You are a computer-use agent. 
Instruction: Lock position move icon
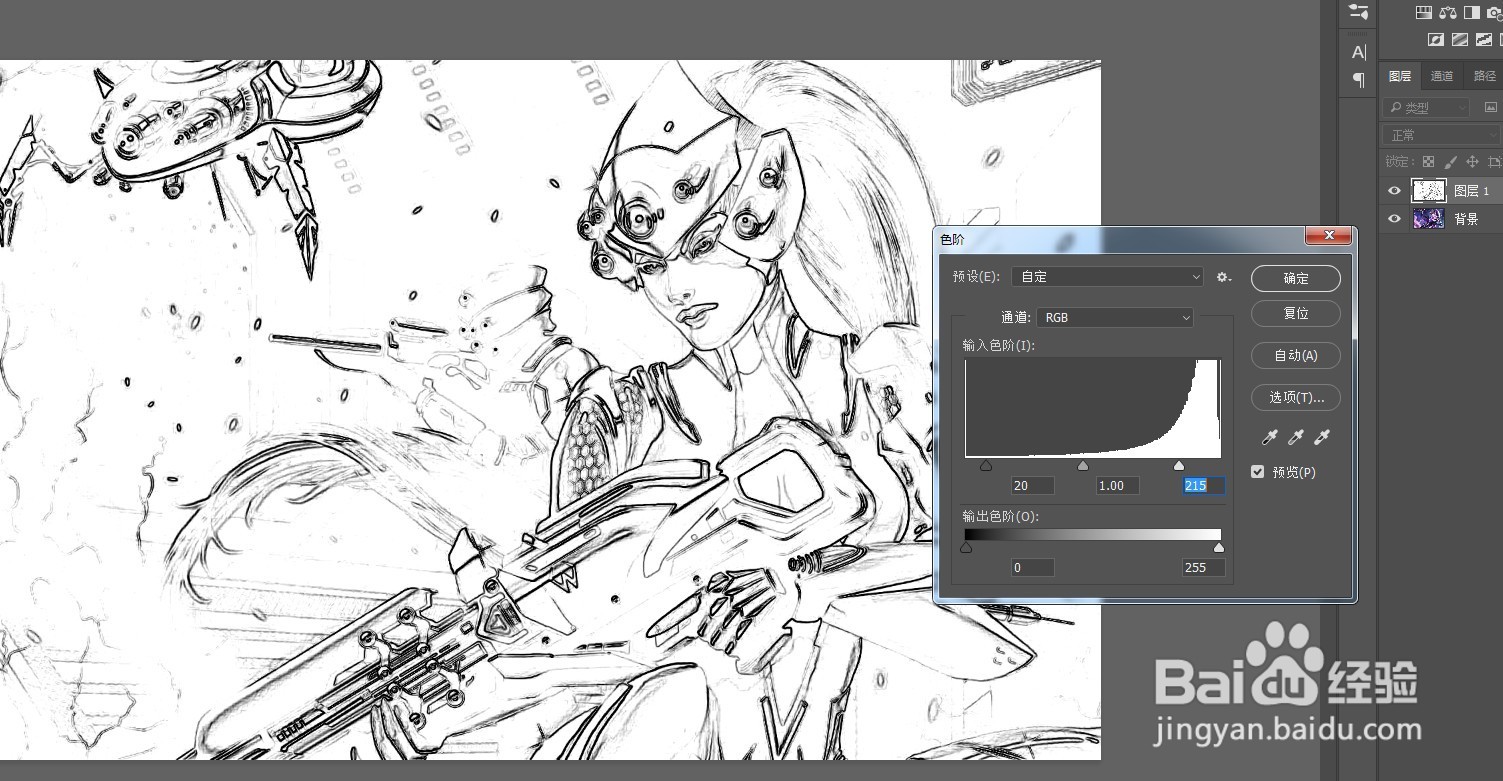point(1472,161)
